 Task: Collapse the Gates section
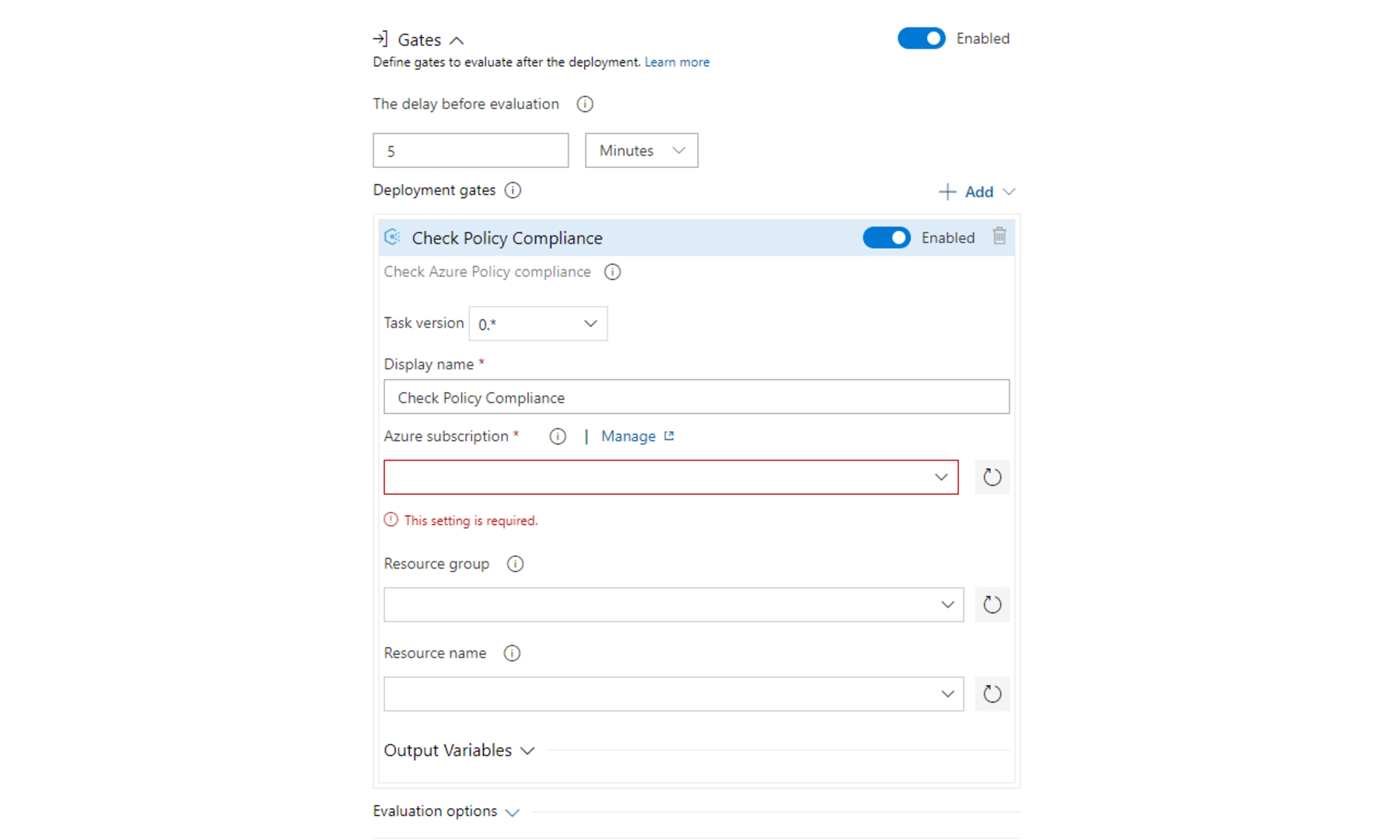(457, 39)
